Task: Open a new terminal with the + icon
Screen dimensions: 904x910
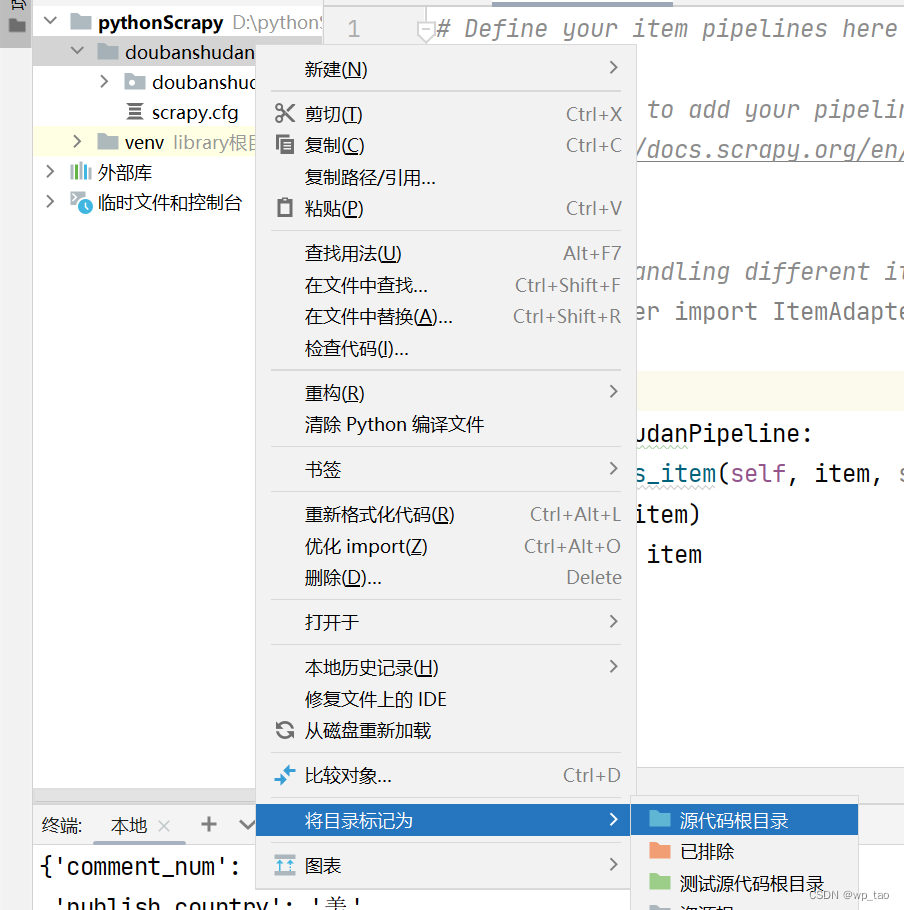Action: [207, 825]
